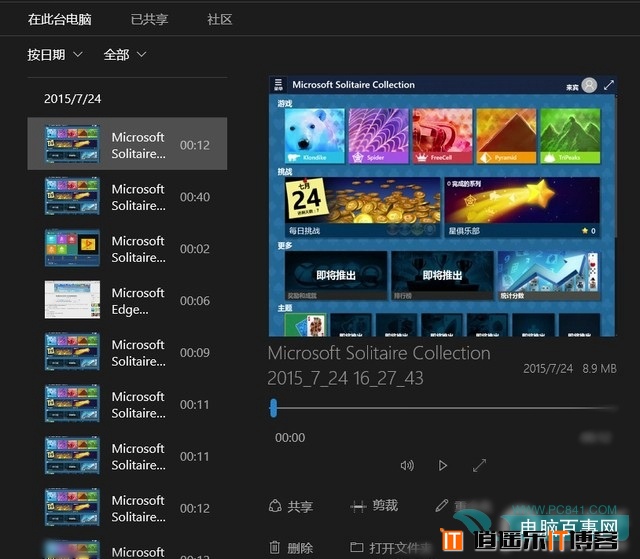640x559 pixels.
Task: Switch to the 在此台电脑 tab
Action: point(60,19)
